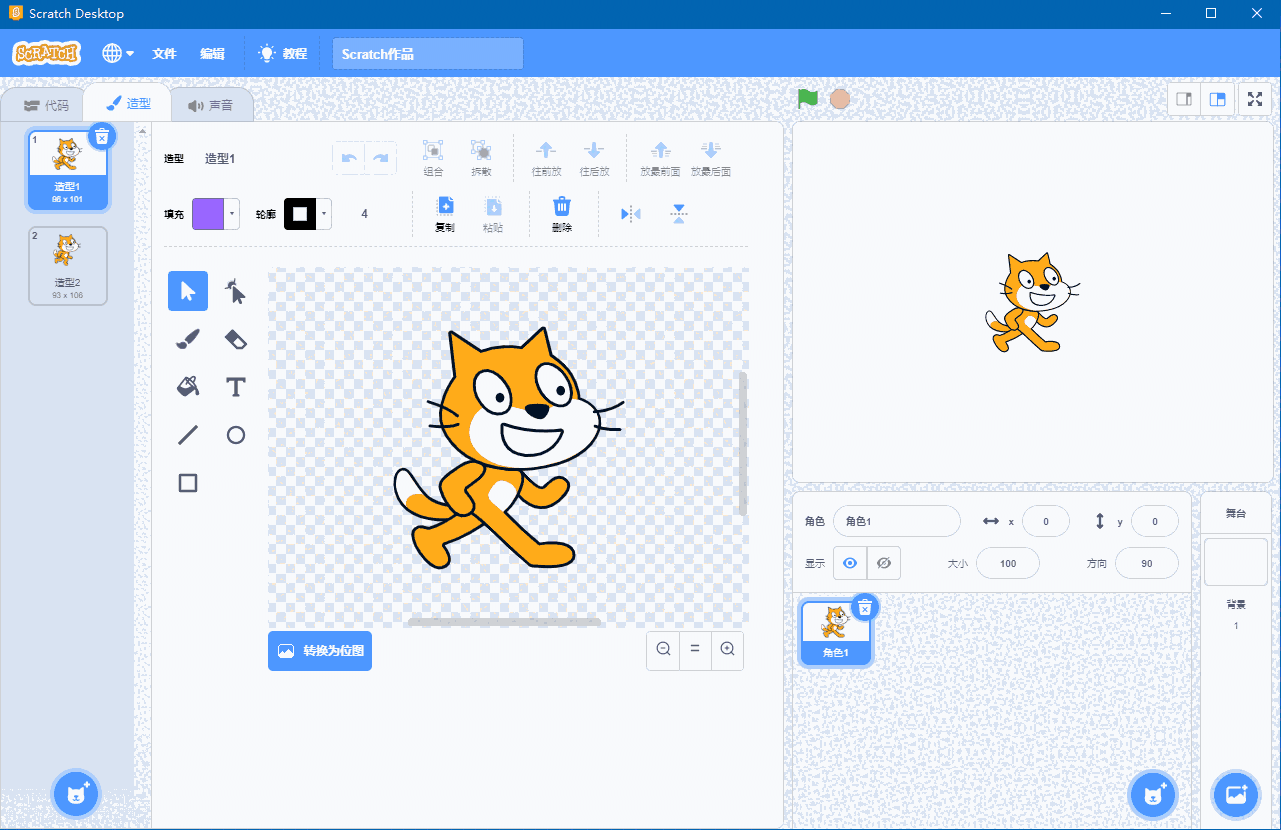Switch to large stage layout
Viewport: 1281px width, 830px height.
click(x=1217, y=99)
